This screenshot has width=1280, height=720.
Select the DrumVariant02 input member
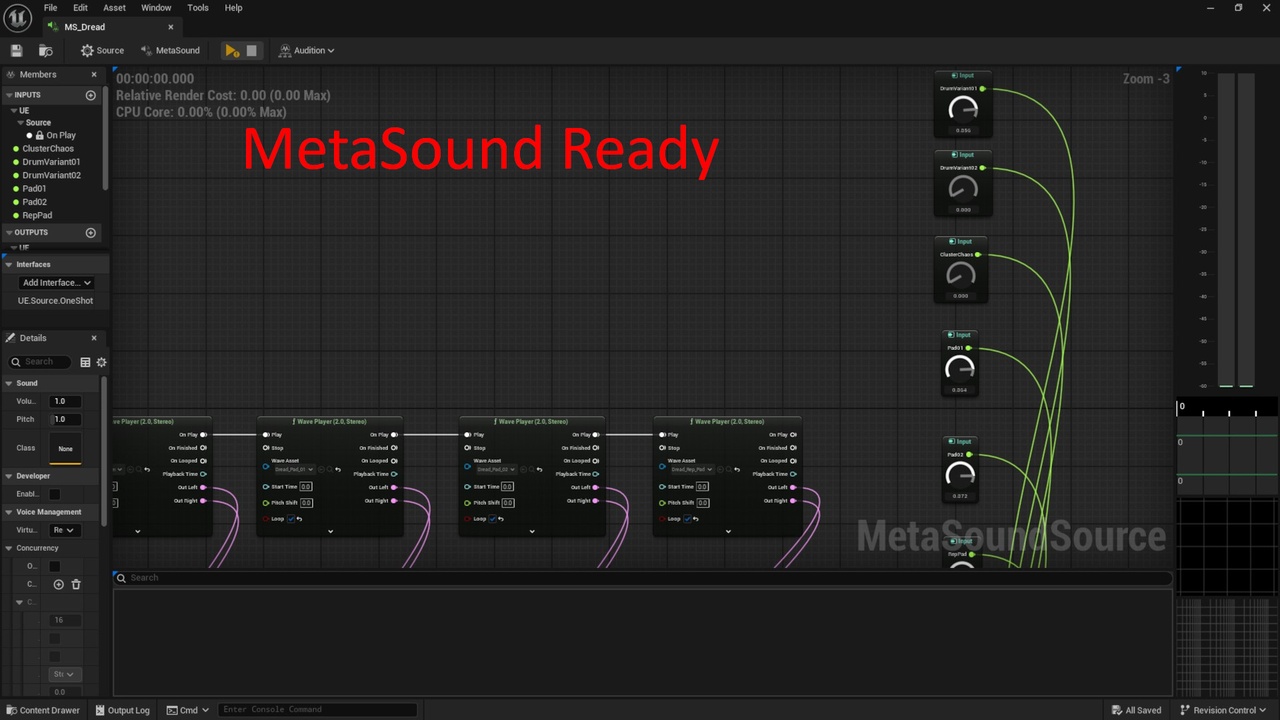(51, 175)
